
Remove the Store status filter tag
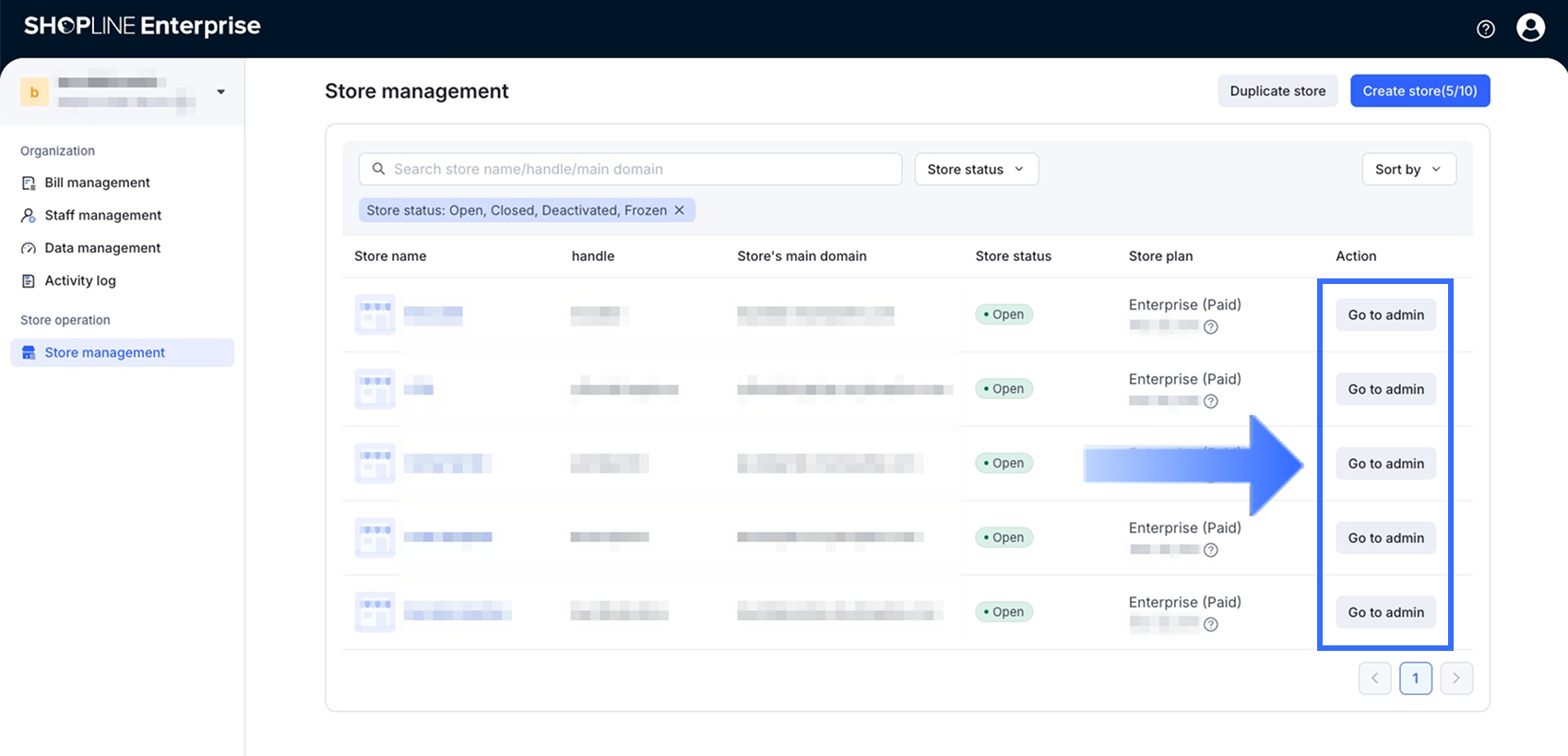(x=679, y=210)
